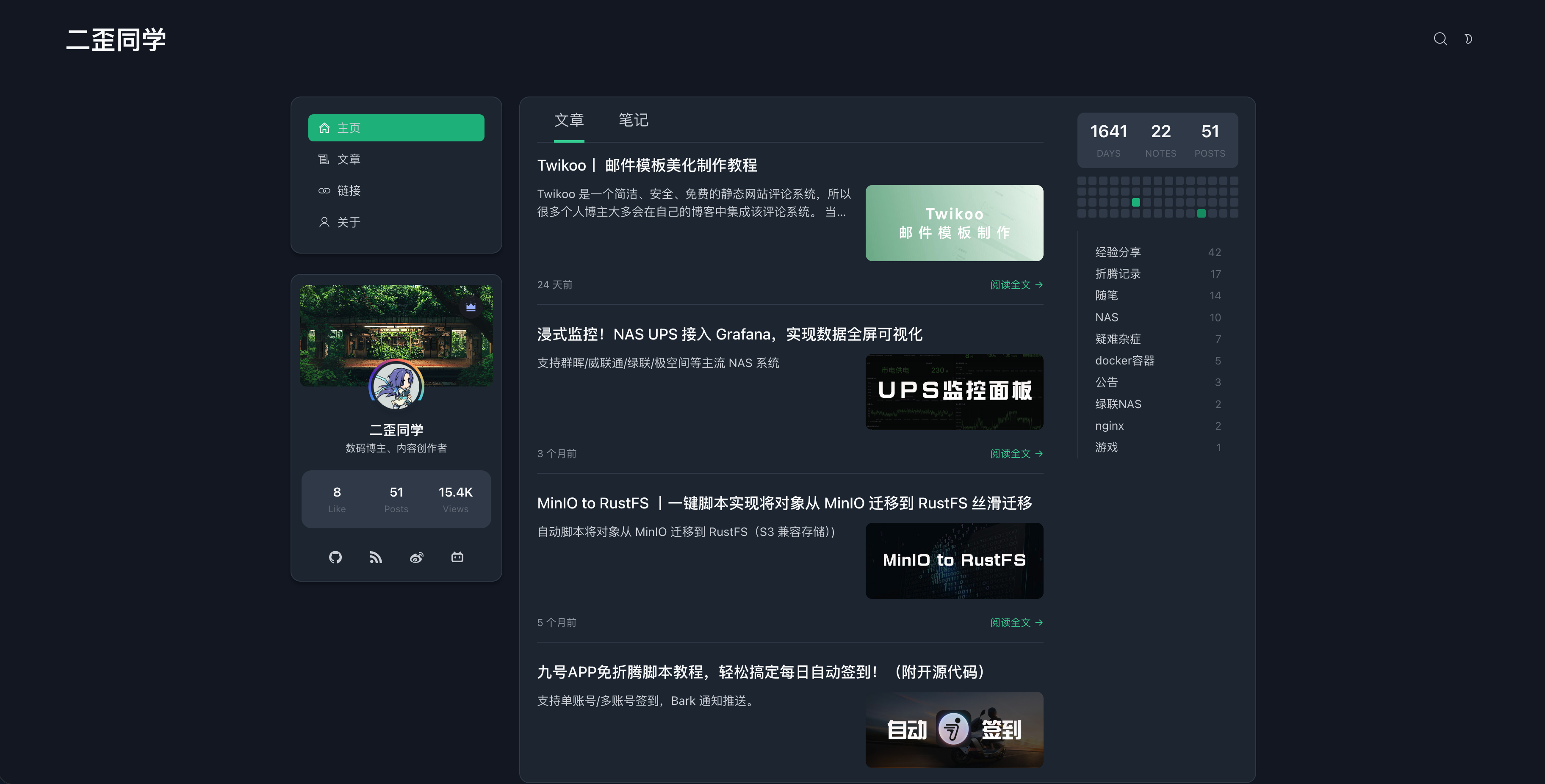Switch to the 笔记 tab
The image size is (1545, 784).
click(633, 120)
